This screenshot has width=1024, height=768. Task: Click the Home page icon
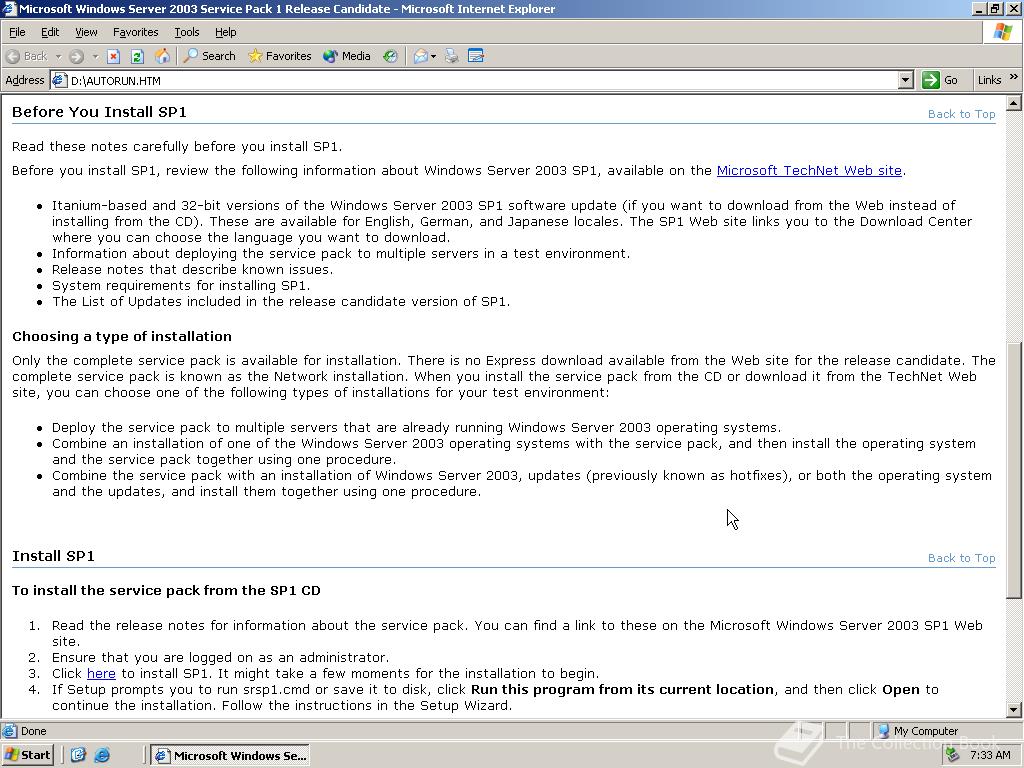162,56
